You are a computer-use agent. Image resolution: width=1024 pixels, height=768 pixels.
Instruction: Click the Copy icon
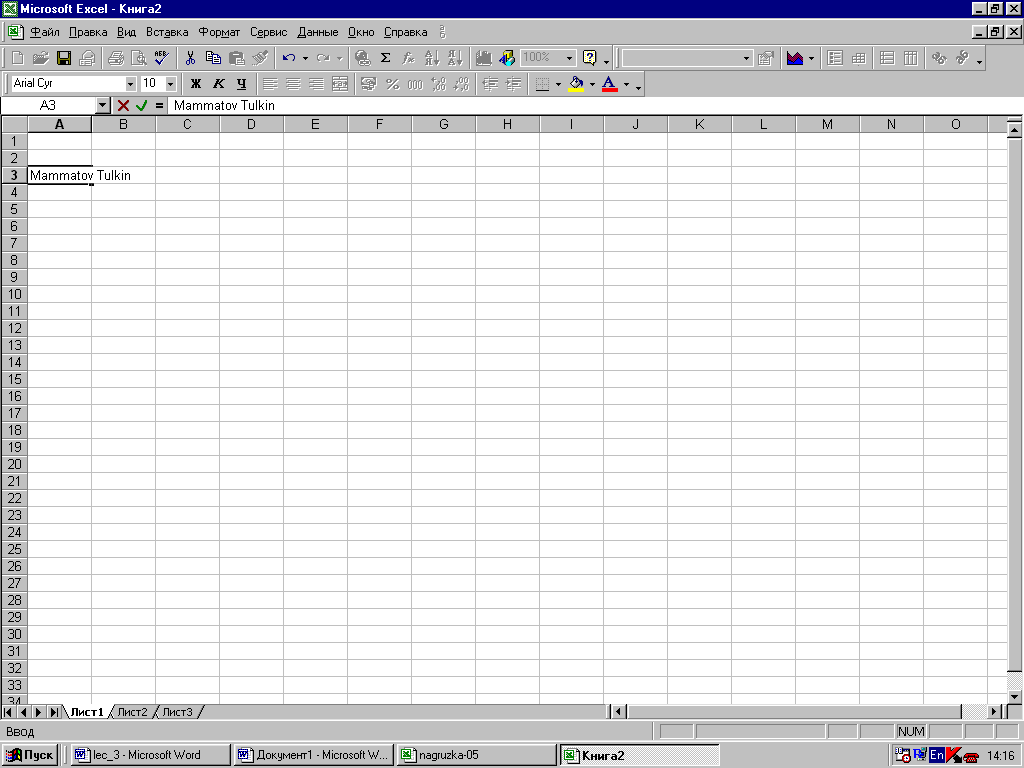coord(213,58)
